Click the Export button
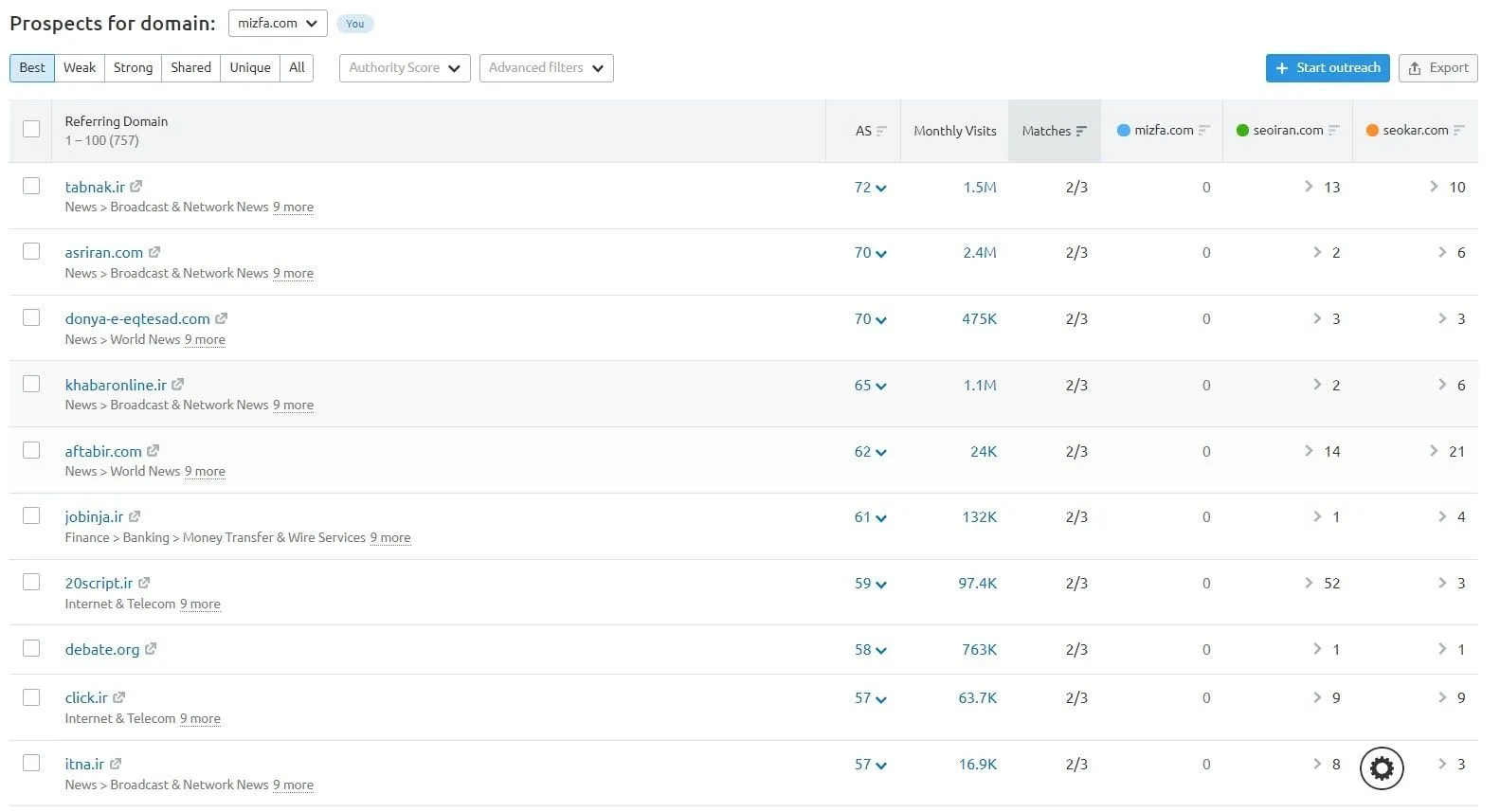1500x812 pixels. click(1437, 68)
